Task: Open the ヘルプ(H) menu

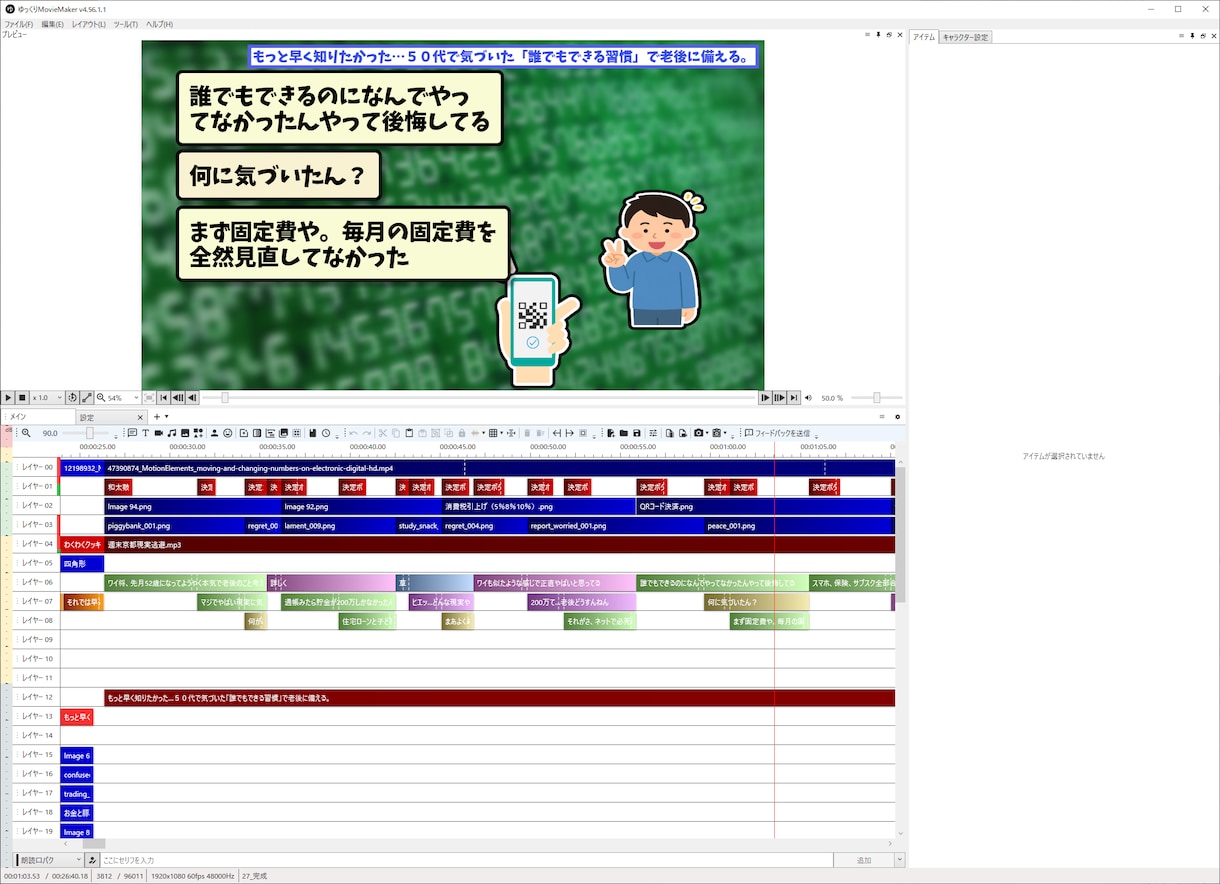Action: (159, 24)
